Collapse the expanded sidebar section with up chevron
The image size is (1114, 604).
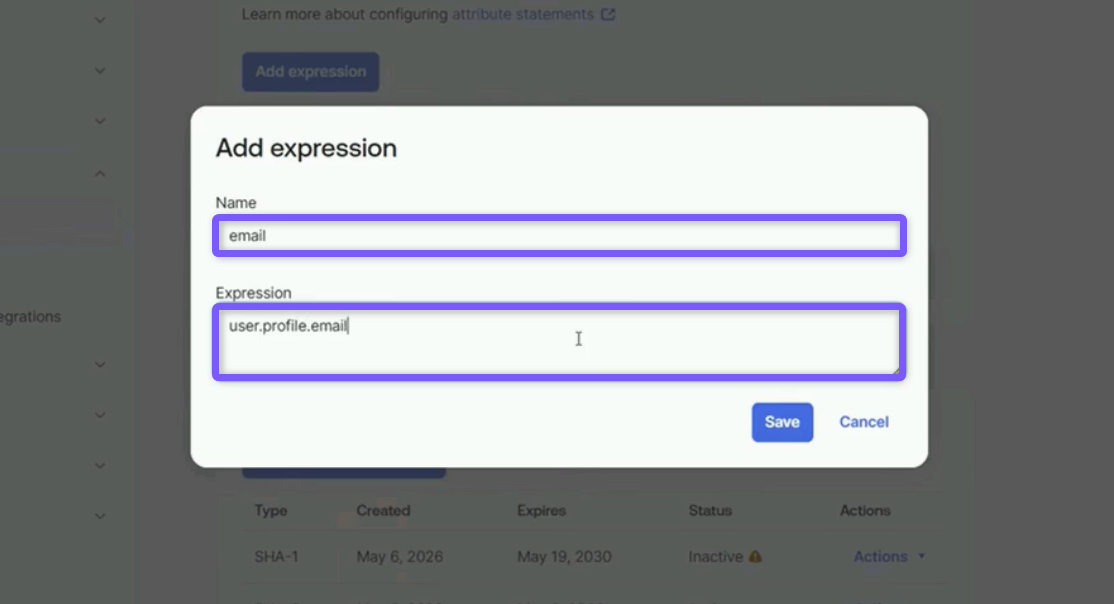[100, 173]
